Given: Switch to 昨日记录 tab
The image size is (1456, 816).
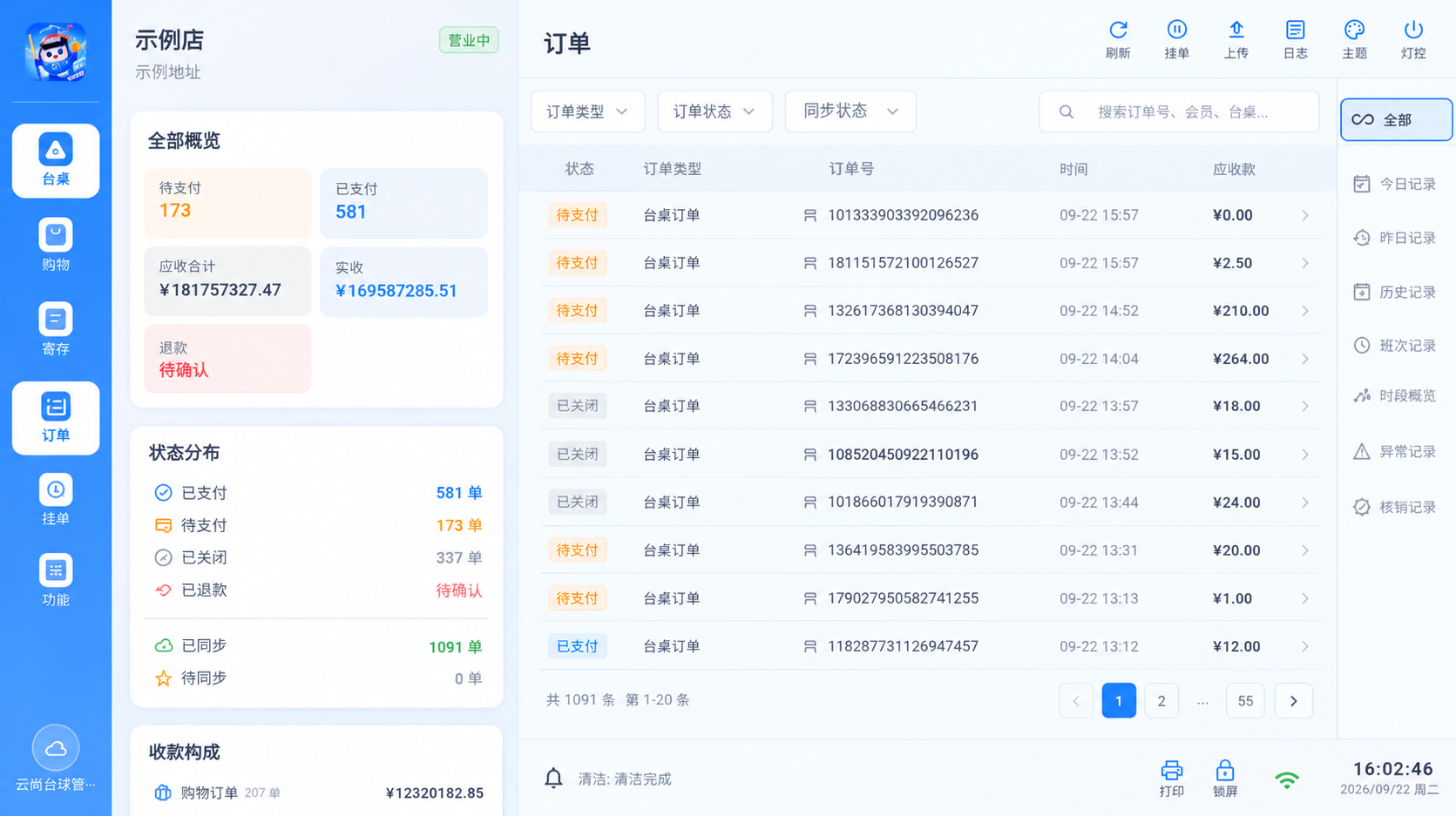Looking at the screenshot, I should point(1395,238).
